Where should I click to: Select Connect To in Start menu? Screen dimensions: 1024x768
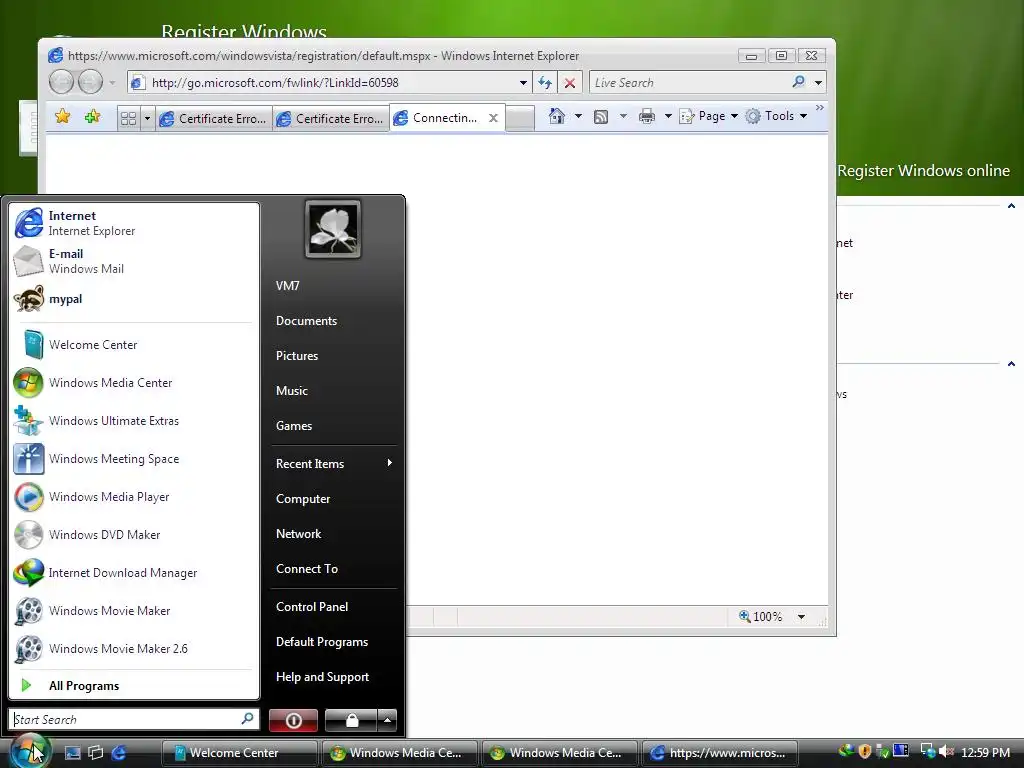[x=333, y=569]
